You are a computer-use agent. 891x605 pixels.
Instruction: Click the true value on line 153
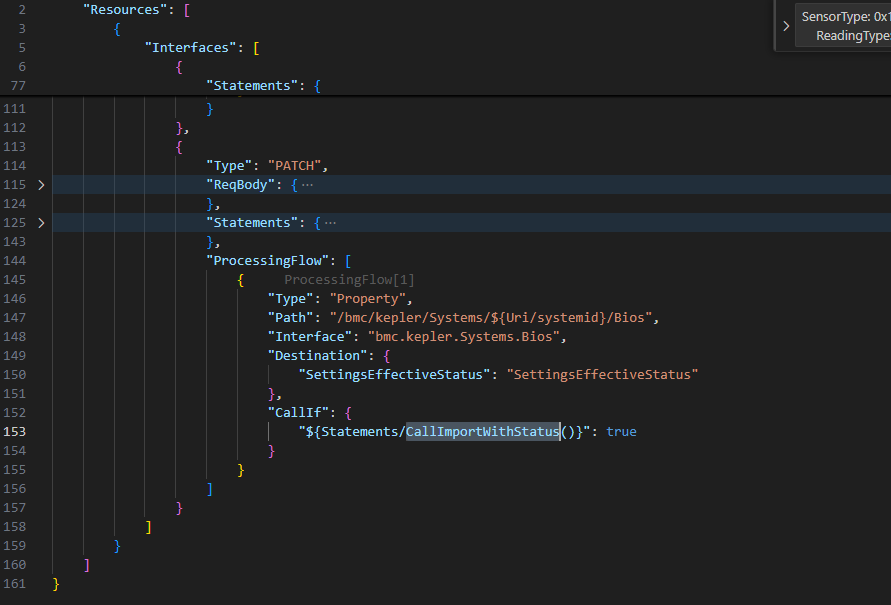(x=621, y=431)
